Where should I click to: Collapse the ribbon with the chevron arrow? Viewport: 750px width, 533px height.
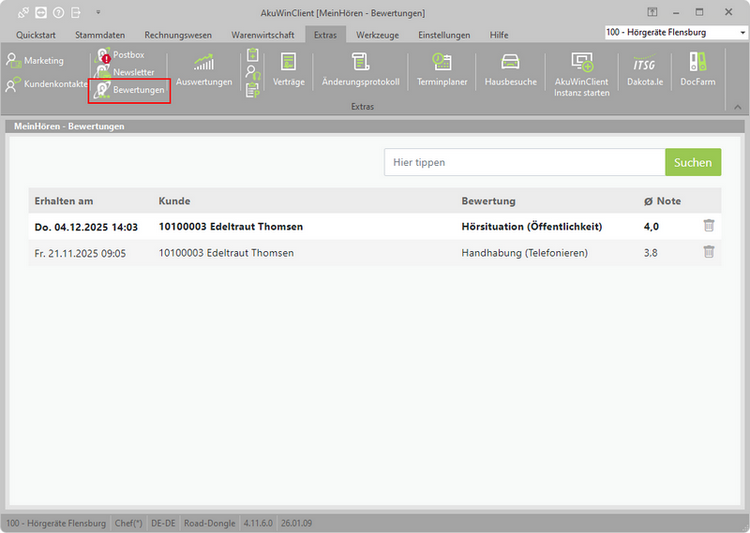[738, 106]
